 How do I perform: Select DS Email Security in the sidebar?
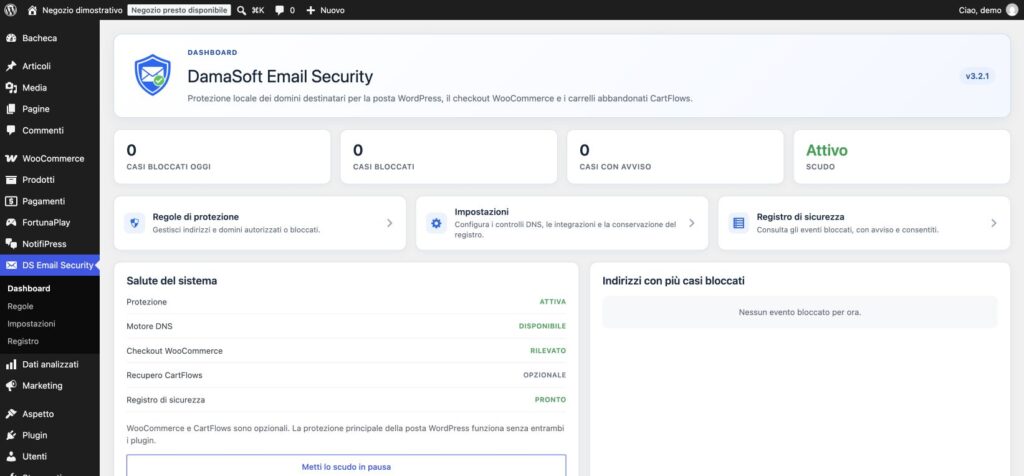pos(50,265)
